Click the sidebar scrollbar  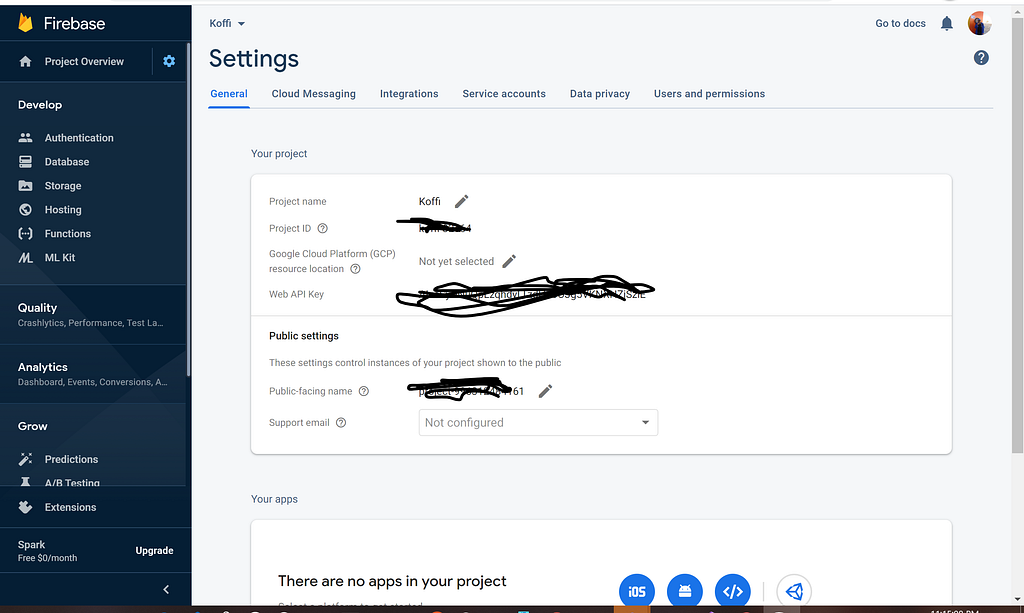coord(189,209)
